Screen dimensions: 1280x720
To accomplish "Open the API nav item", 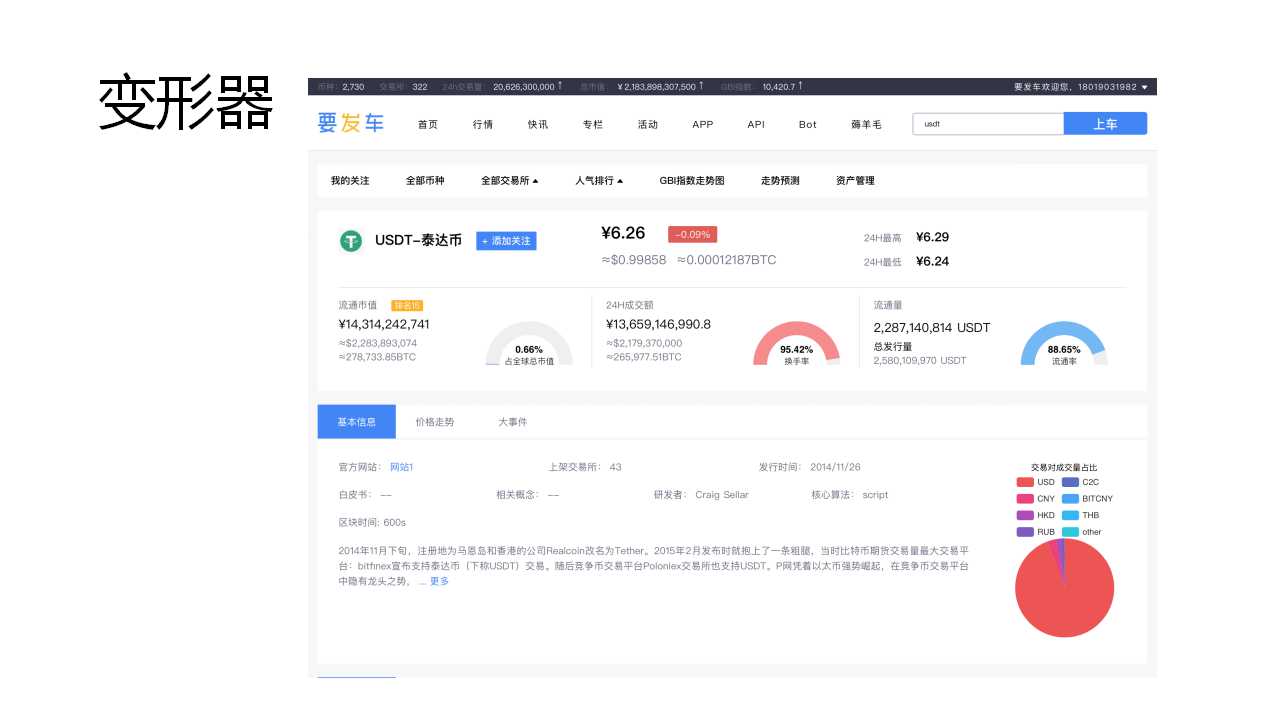I will (756, 124).
